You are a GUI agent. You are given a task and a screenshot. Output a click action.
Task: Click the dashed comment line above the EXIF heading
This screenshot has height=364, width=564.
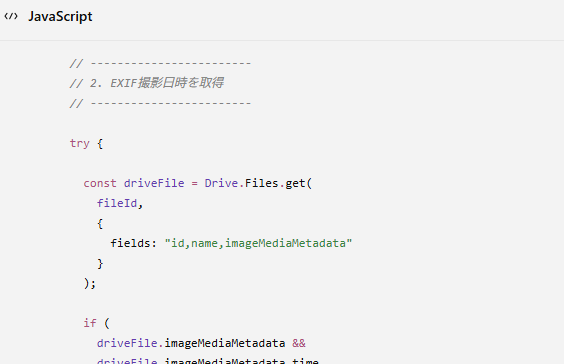(x=160, y=63)
